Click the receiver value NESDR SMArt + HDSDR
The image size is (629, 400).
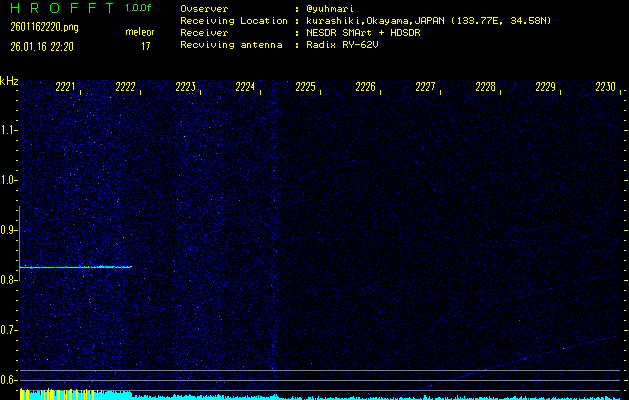pyautogui.click(x=363, y=33)
